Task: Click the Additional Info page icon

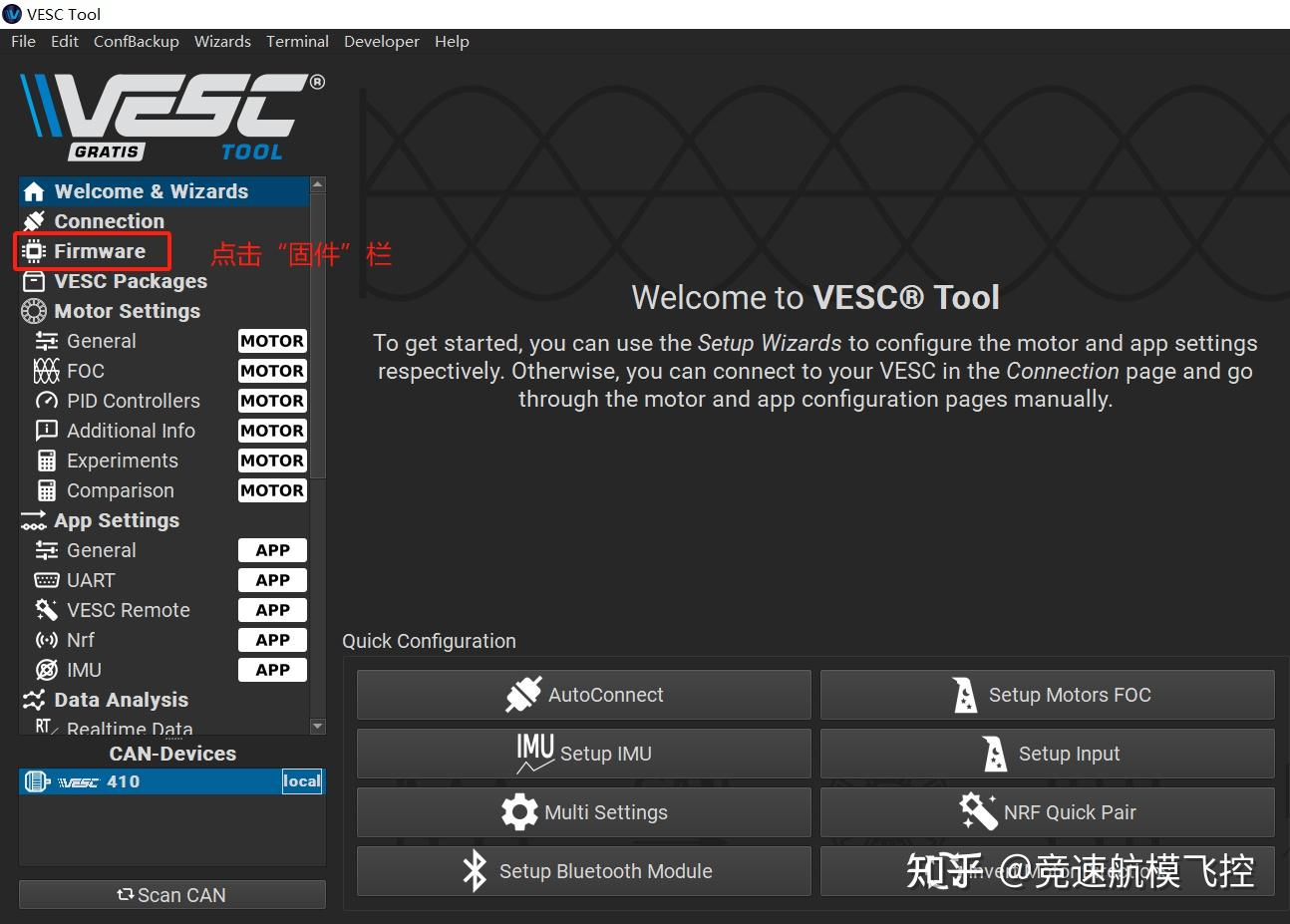Action: tap(47, 431)
